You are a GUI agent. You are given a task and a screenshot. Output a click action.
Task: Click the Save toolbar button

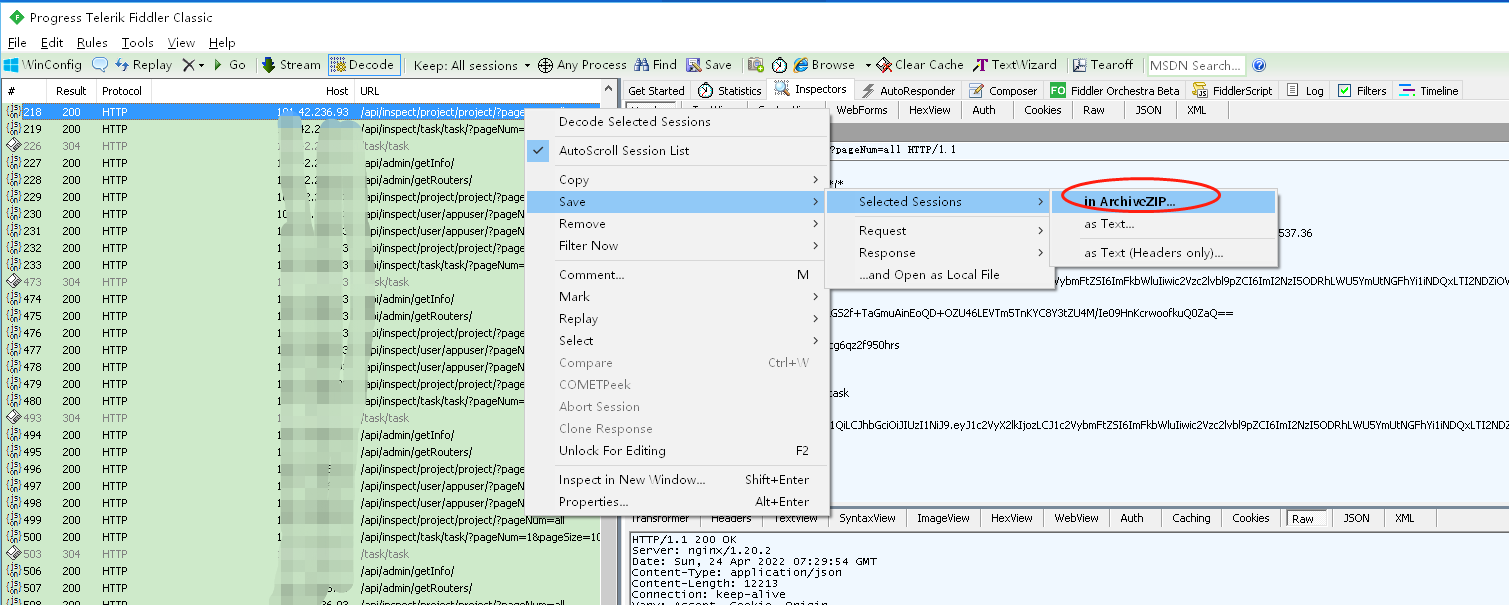point(709,65)
